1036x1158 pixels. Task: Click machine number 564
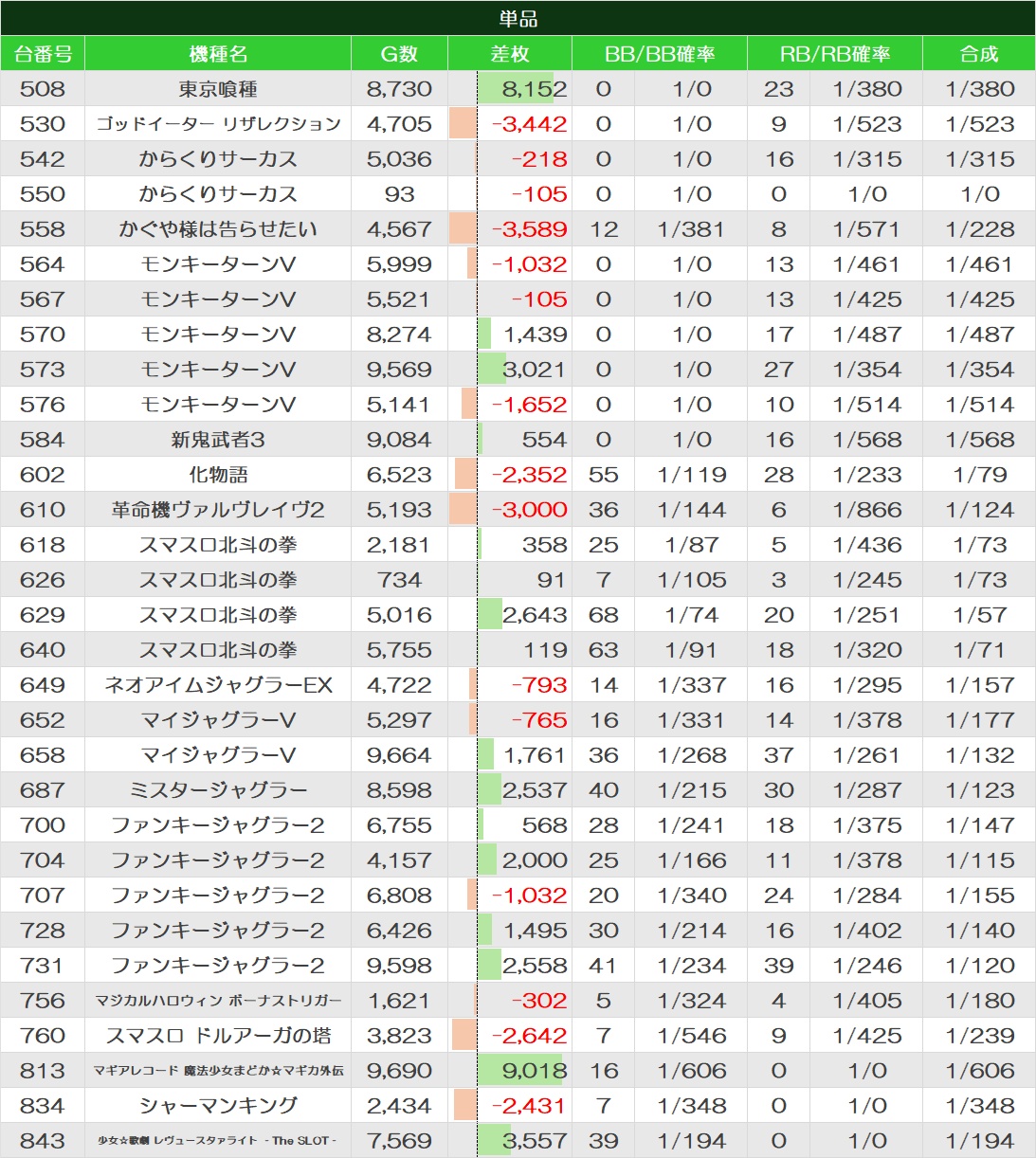tap(43, 264)
